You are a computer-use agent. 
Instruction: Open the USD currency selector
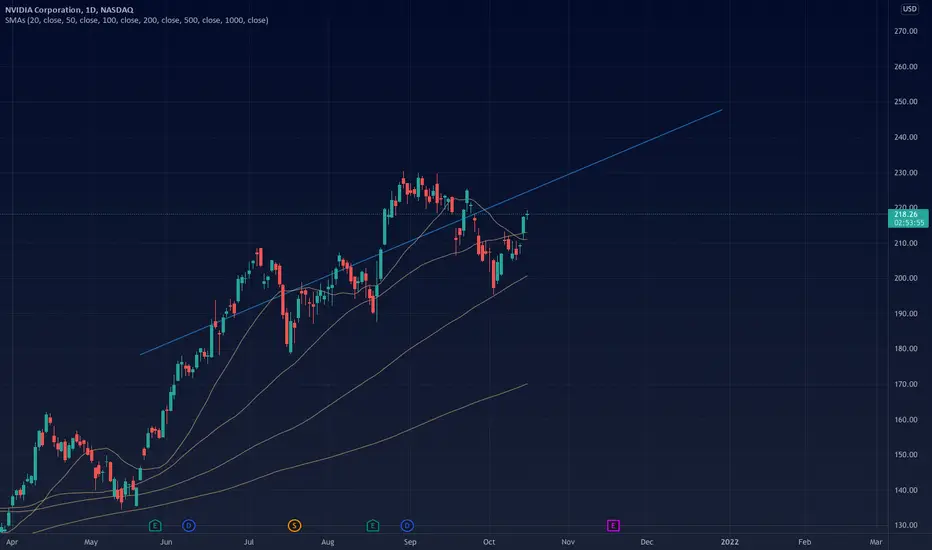909,9
